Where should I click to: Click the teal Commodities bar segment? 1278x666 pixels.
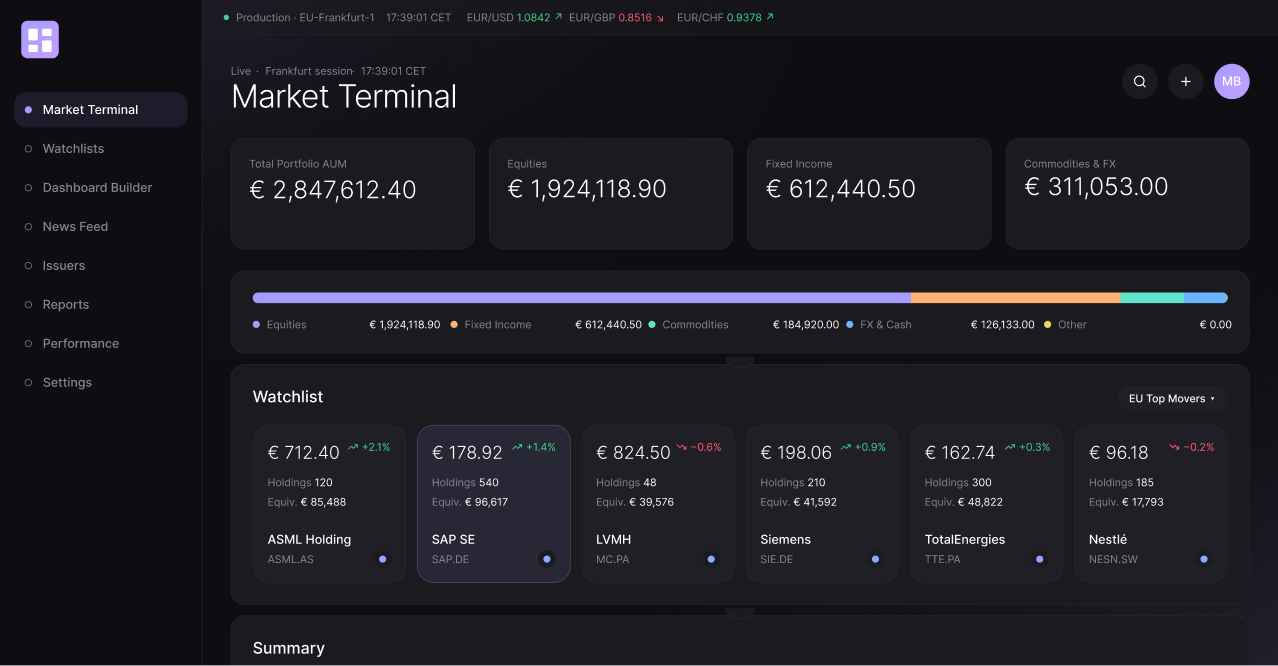pyautogui.click(x=1152, y=298)
